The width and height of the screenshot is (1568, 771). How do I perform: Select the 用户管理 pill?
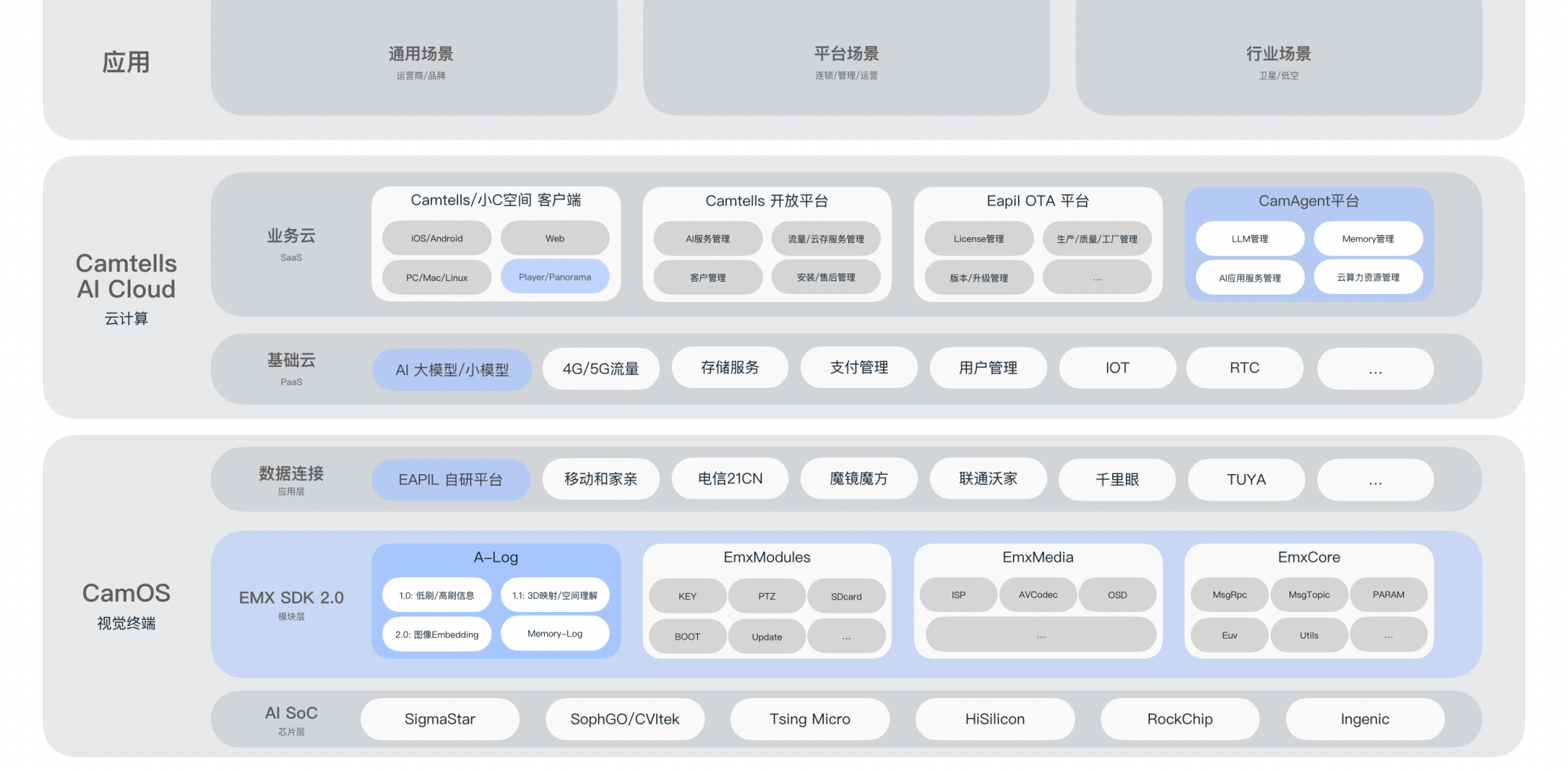click(988, 368)
